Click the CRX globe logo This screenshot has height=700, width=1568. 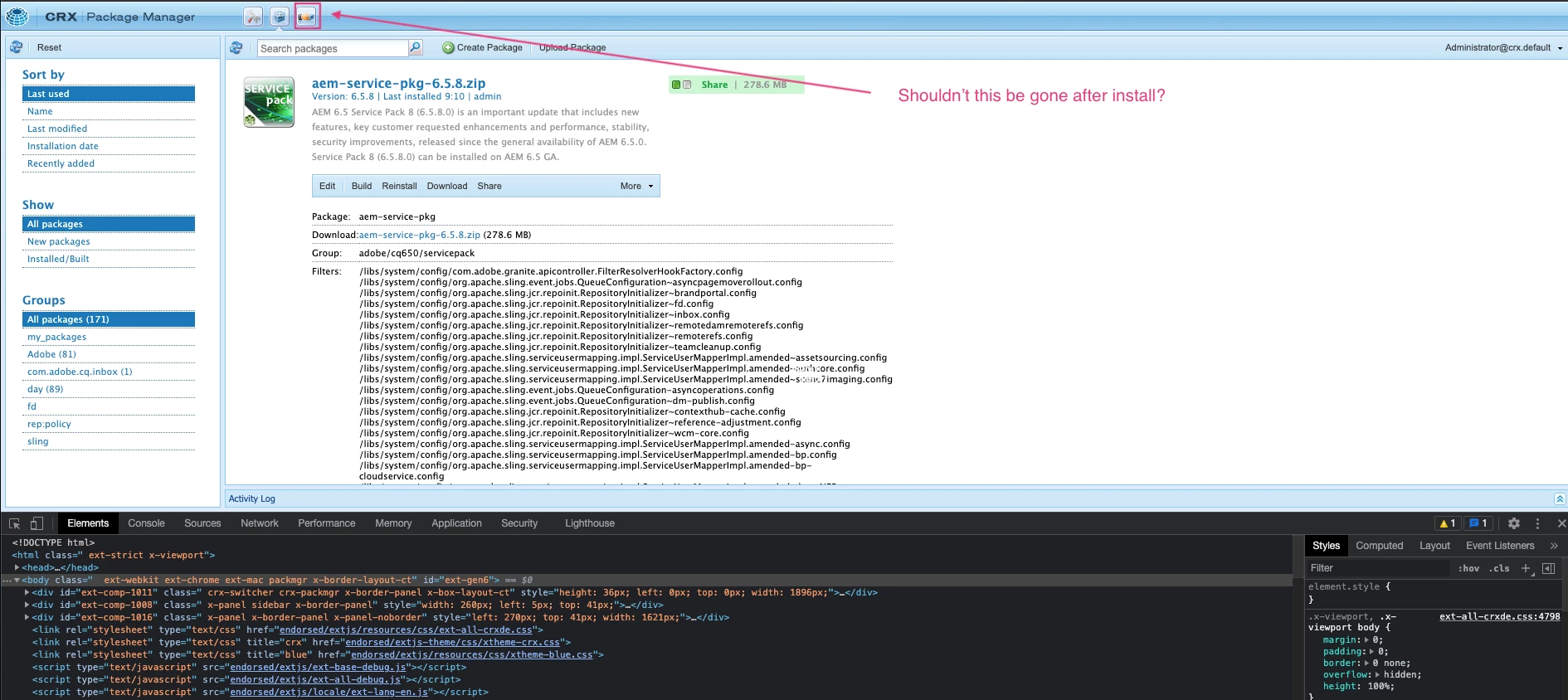(17, 16)
